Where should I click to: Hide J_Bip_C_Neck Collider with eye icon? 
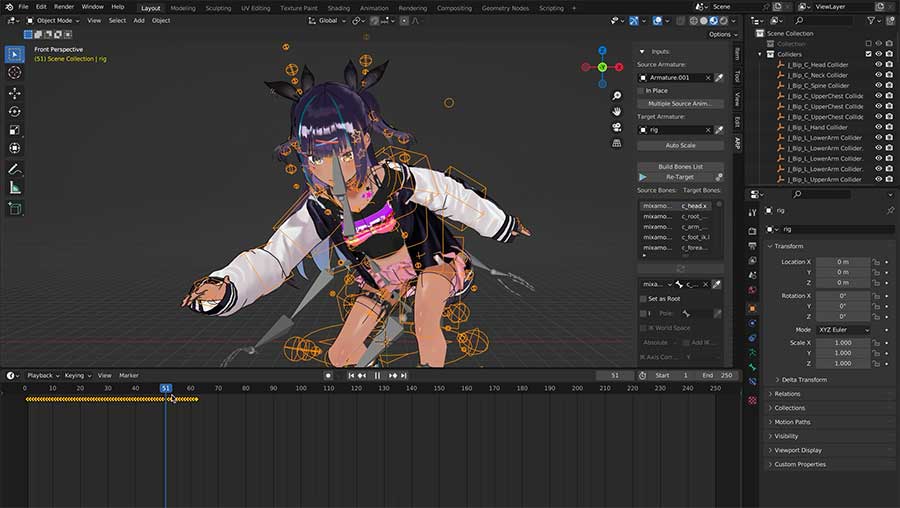878,75
